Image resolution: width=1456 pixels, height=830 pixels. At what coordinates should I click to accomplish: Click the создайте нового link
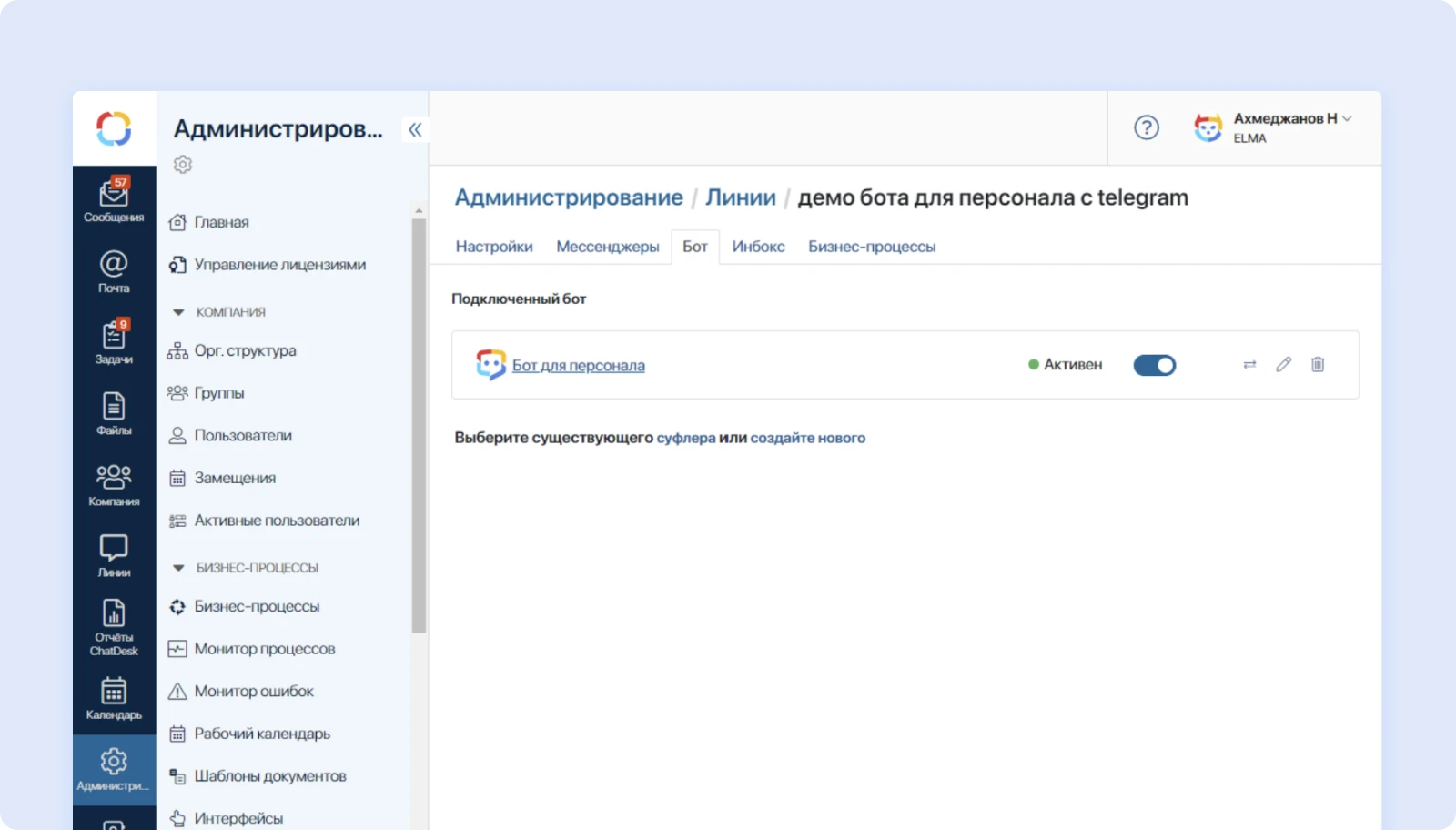[x=807, y=438]
